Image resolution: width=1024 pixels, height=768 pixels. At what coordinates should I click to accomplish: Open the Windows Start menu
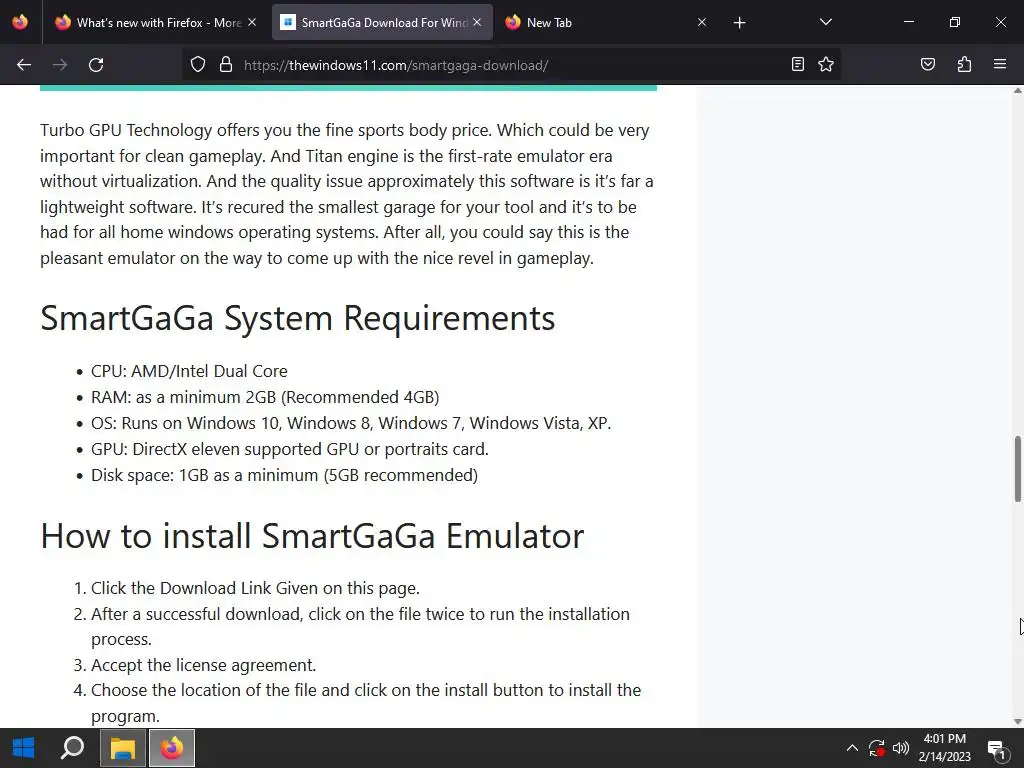[24, 748]
